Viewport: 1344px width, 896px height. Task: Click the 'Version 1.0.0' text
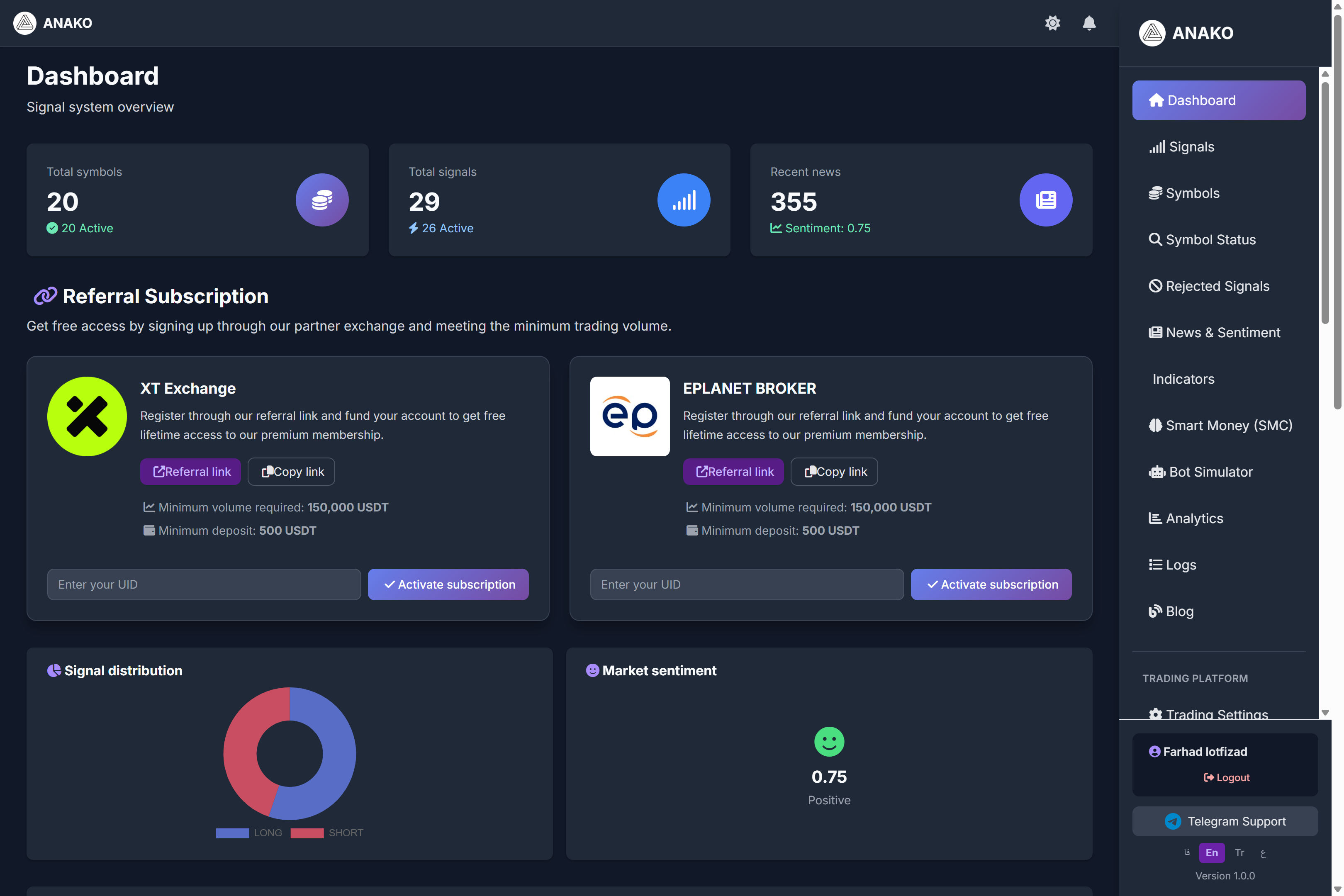pos(1225,876)
